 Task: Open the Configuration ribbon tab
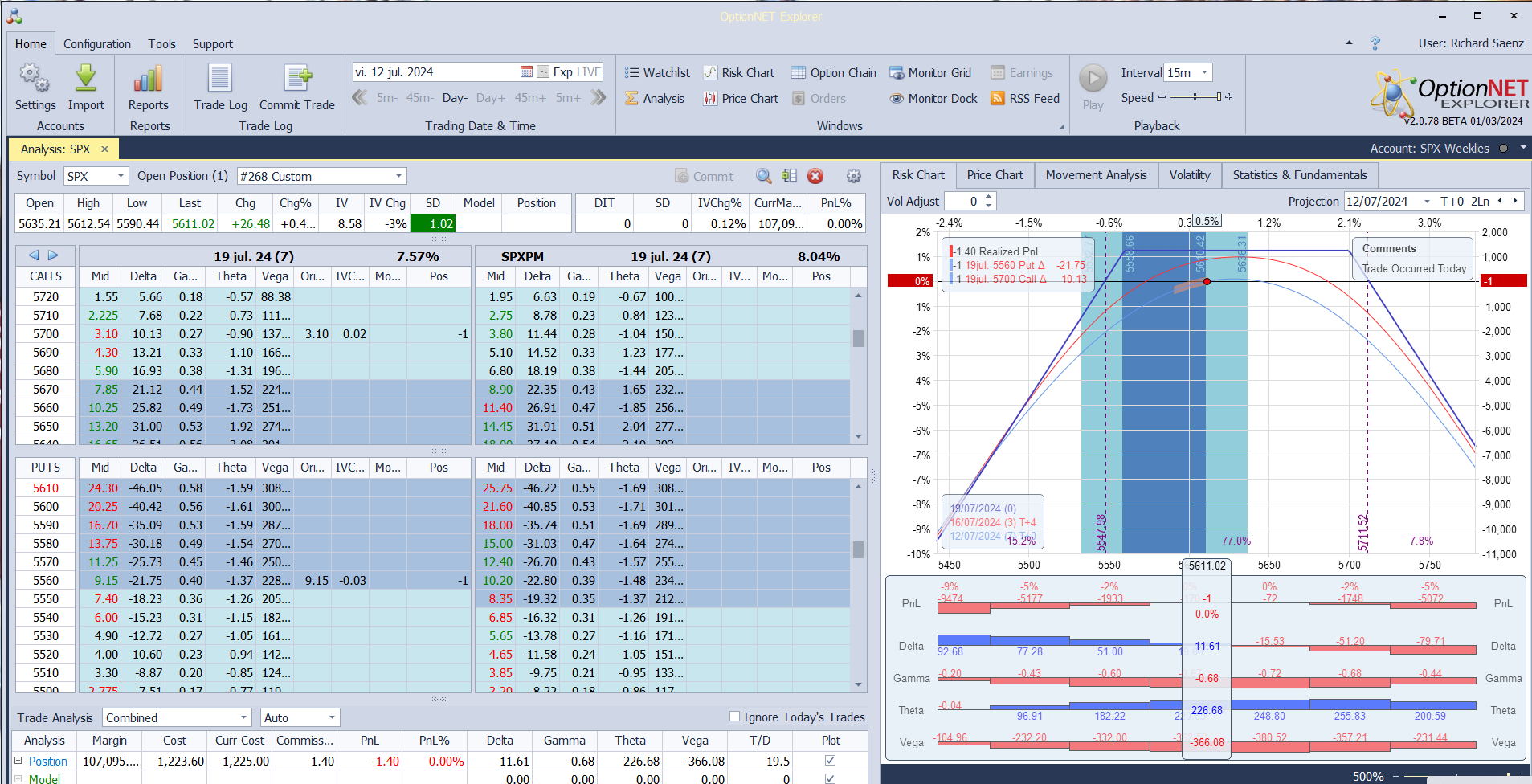96,44
